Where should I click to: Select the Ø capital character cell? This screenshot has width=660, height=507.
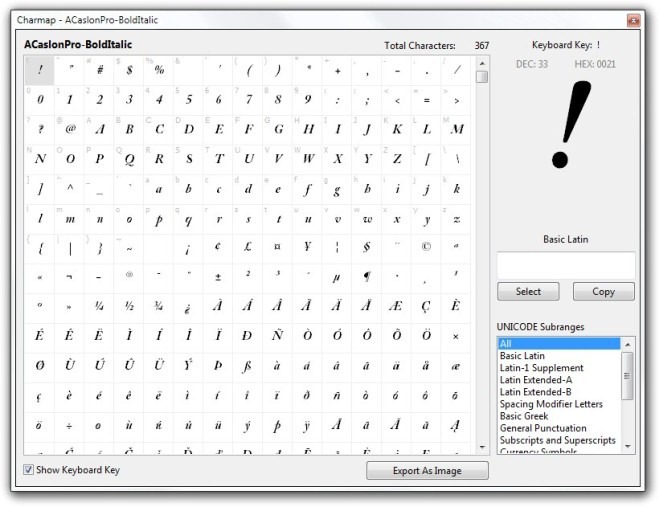pos(40,368)
